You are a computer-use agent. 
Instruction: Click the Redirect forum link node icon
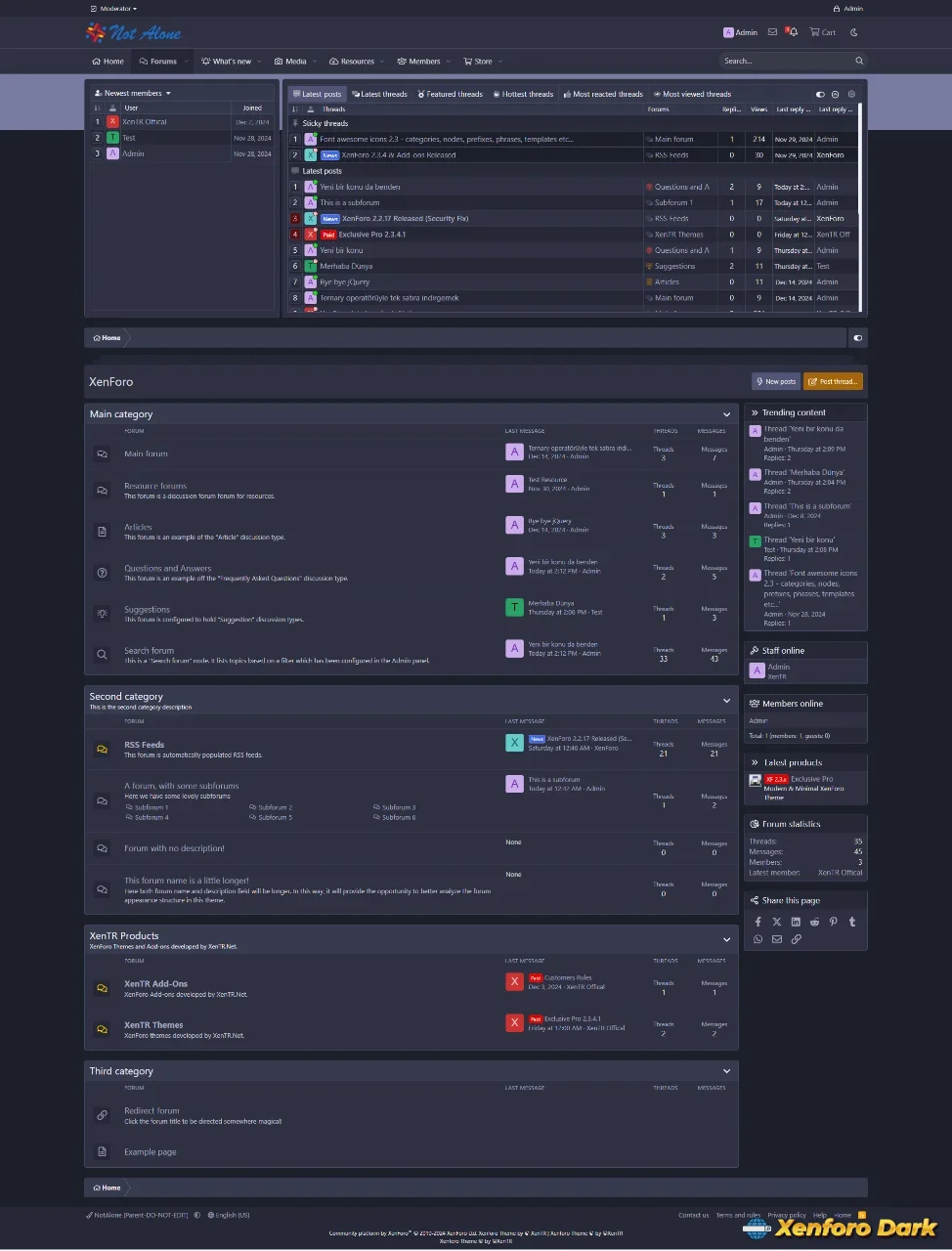(102, 1115)
